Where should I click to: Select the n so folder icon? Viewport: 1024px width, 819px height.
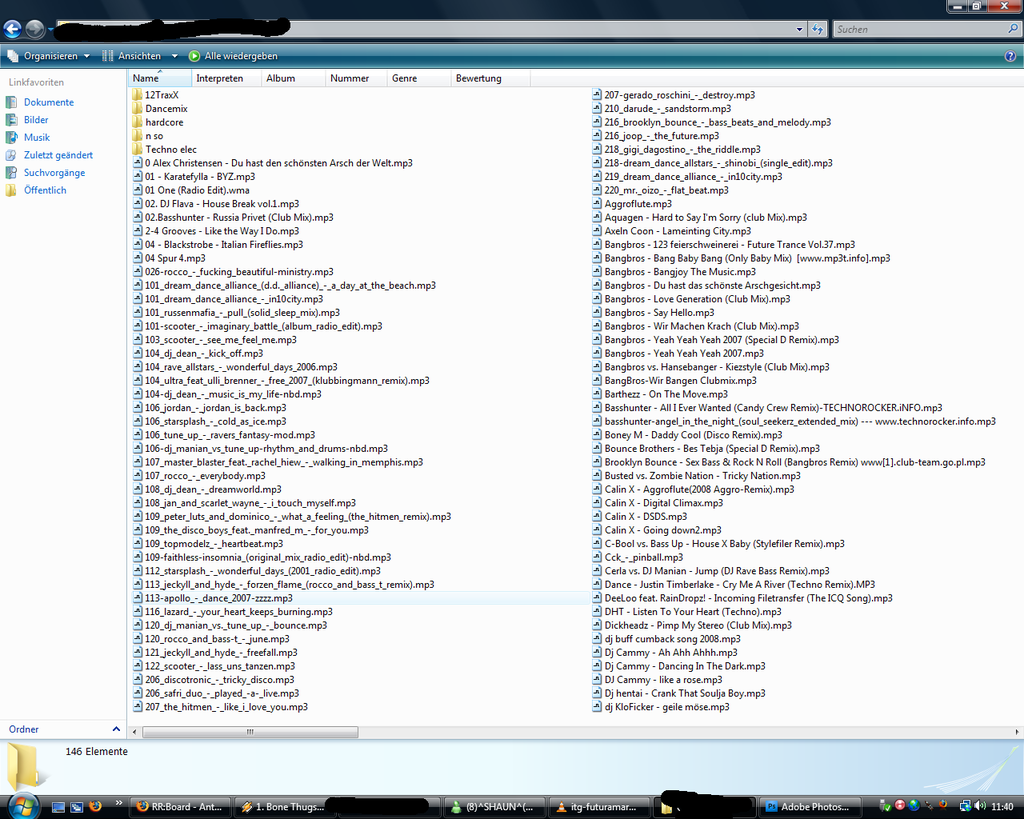pos(137,136)
